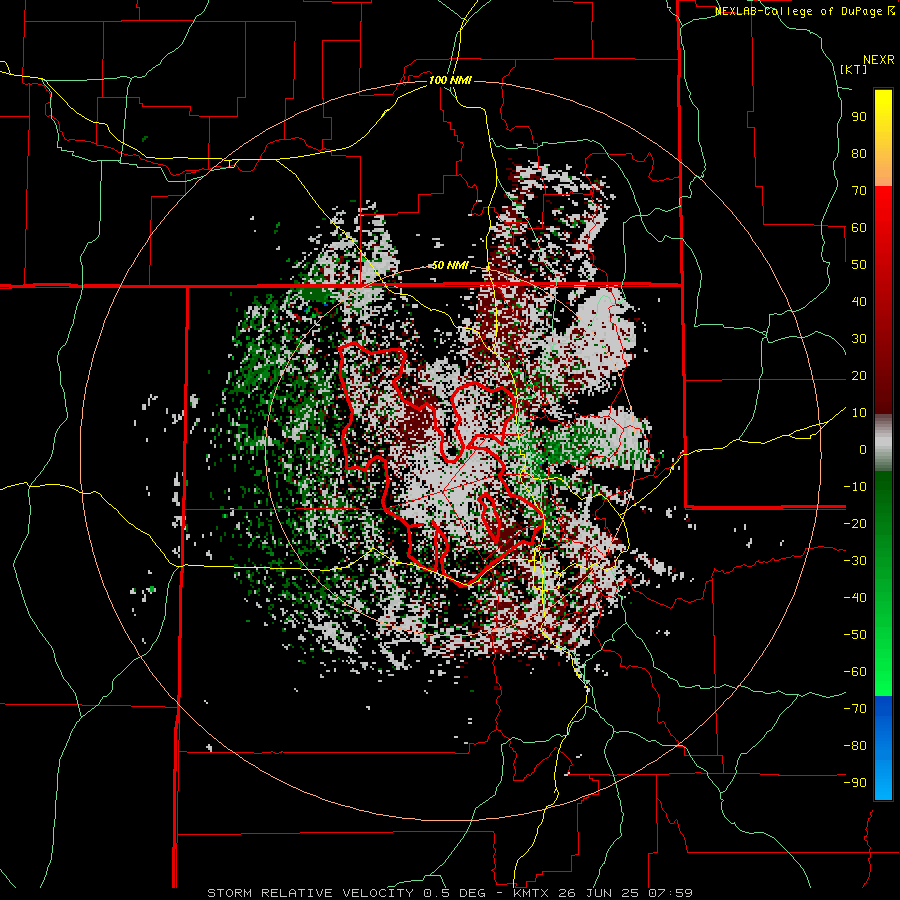Click the 50 scale value

tap(859, 265)
